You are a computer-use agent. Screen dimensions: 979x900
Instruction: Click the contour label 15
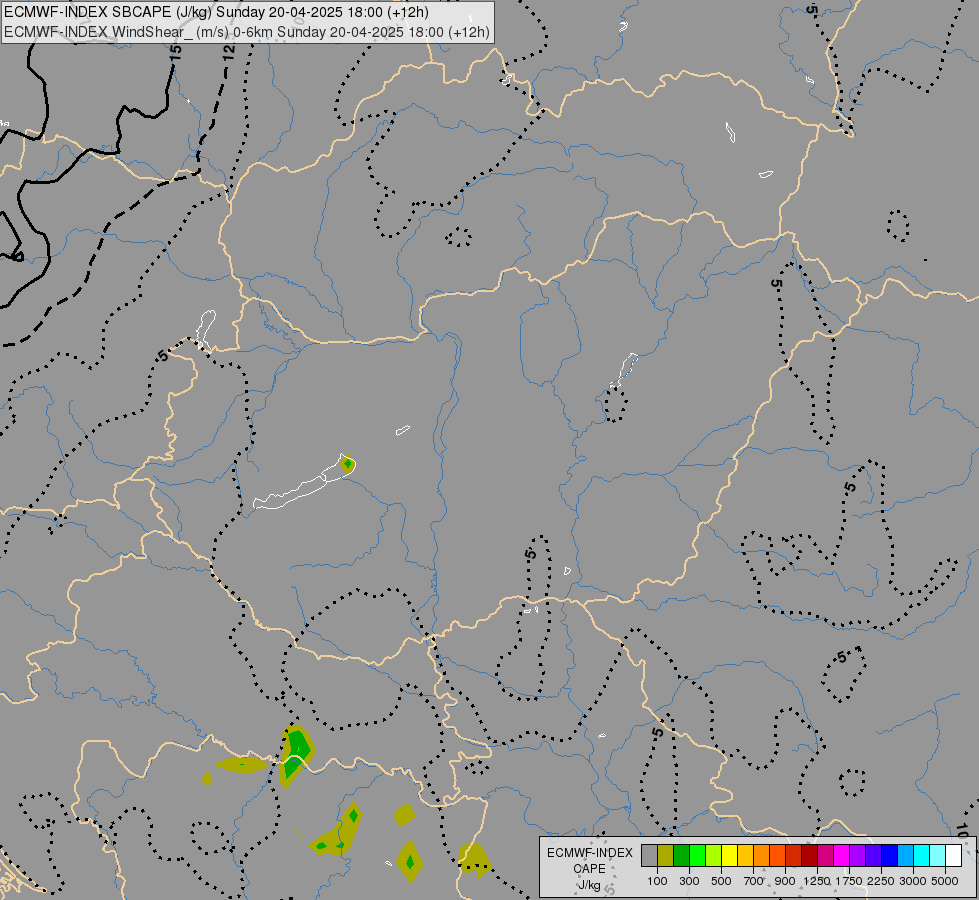(x=176, y=52)
